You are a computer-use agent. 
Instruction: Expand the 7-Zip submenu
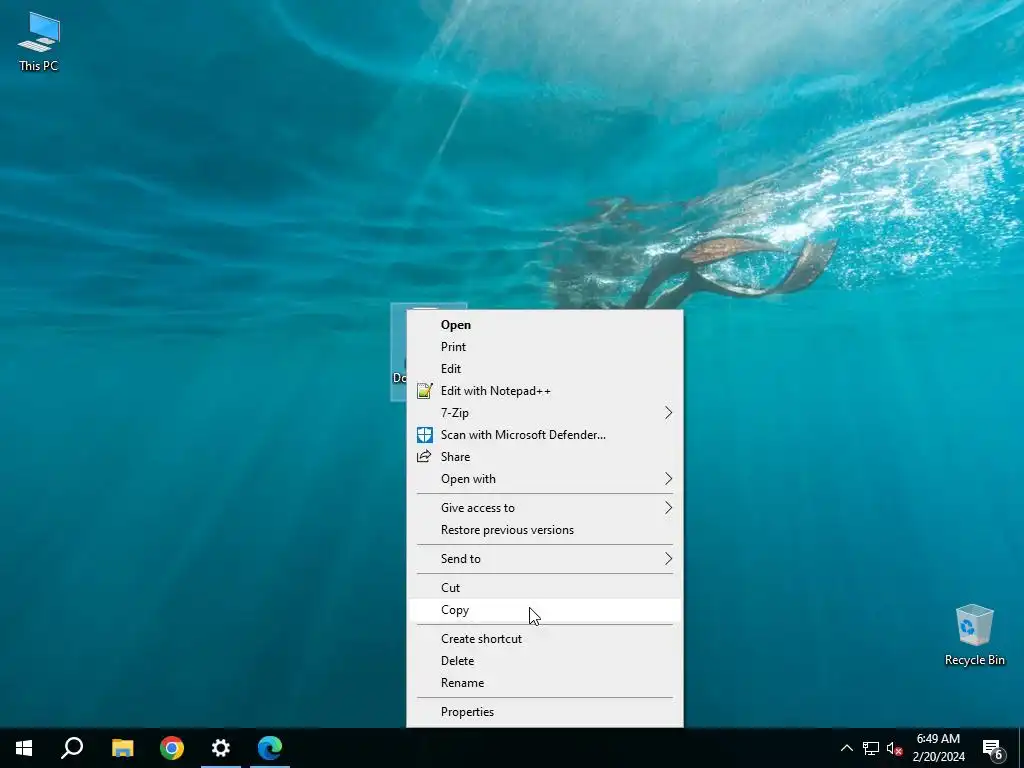click(545, 413)
